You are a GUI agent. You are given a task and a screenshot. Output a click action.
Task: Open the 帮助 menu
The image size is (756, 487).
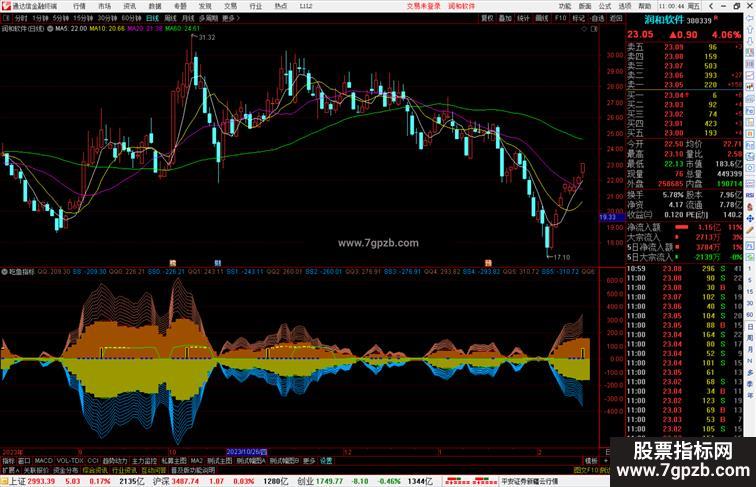click(x=645, y=6)
